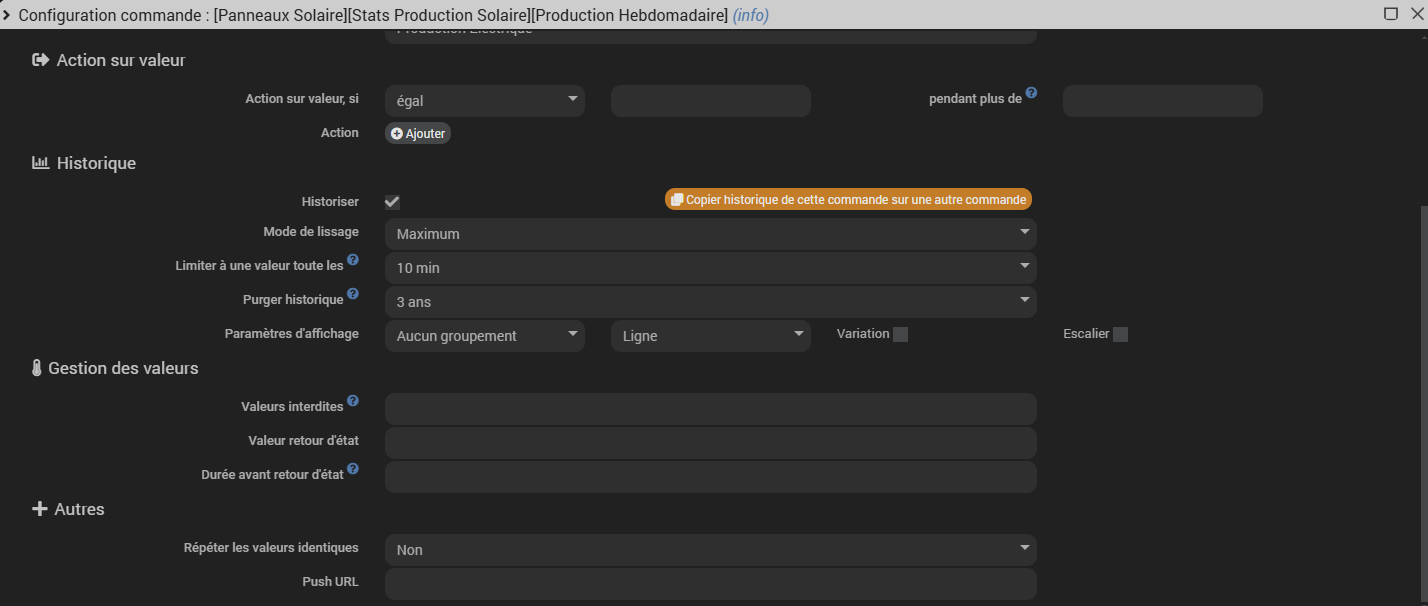Uncheck the Historiser checkbox

[x=392, y=202]
